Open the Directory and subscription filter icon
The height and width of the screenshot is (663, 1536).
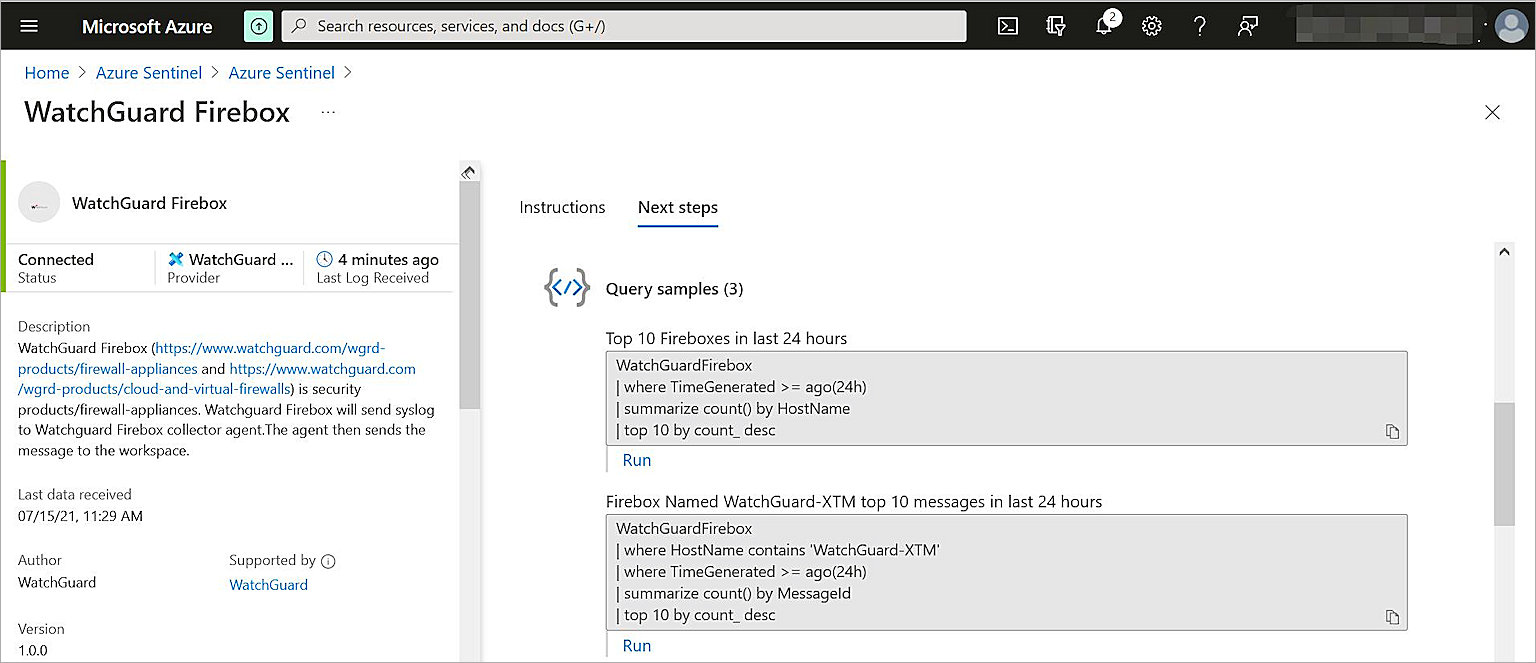1055,26
